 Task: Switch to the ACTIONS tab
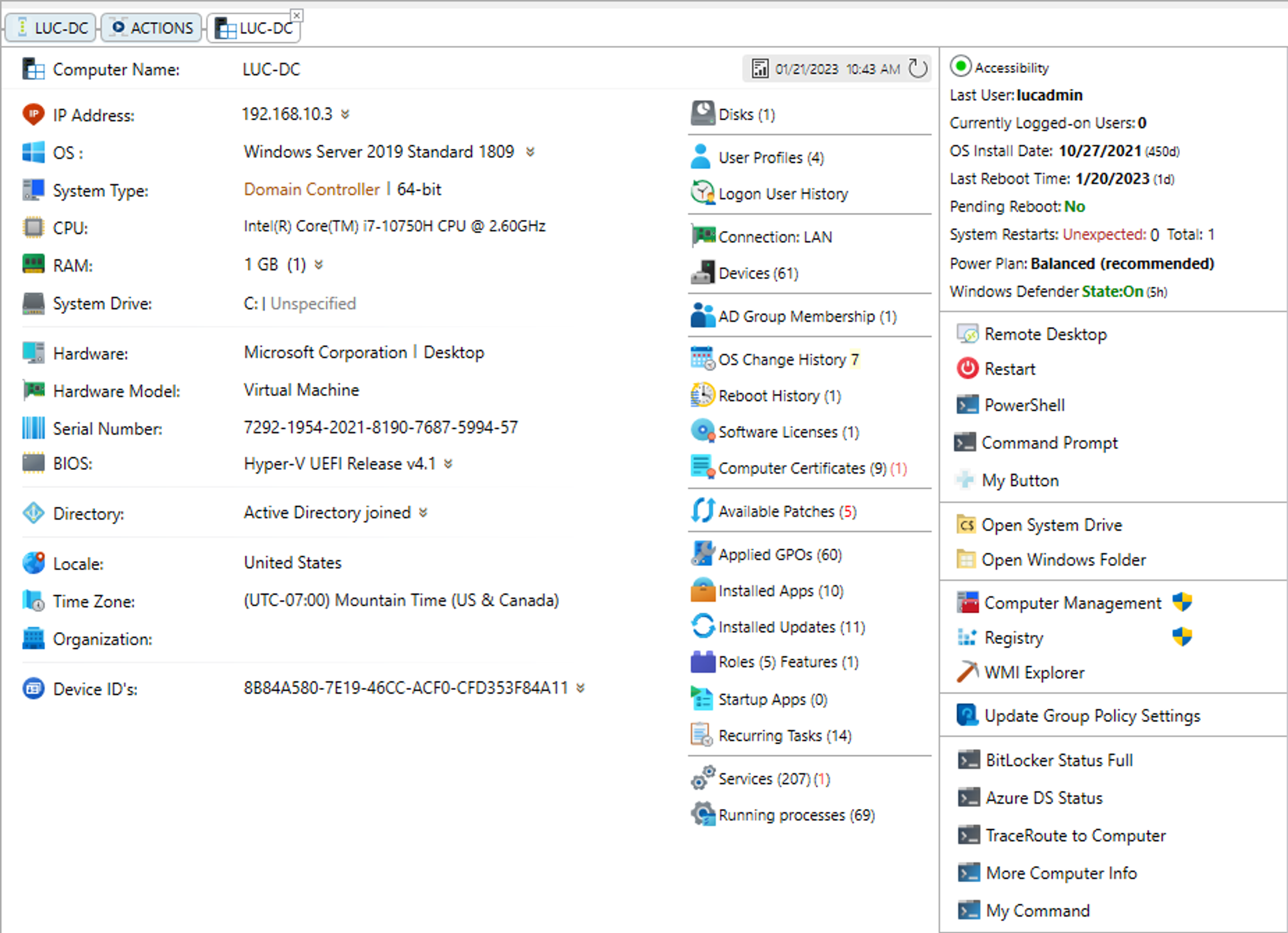coord(151,27)
